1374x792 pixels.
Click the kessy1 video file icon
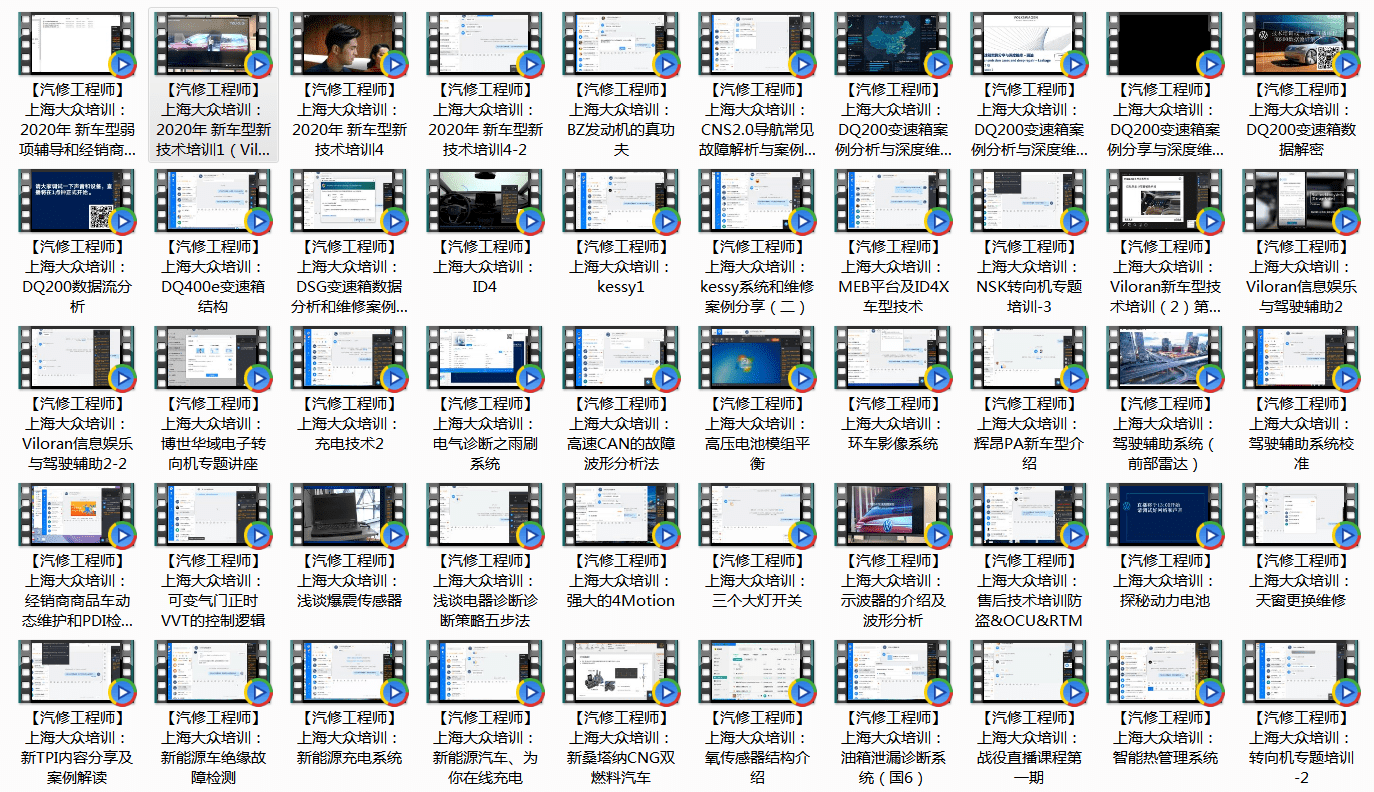pyautogui.click(x=620, y=202)
